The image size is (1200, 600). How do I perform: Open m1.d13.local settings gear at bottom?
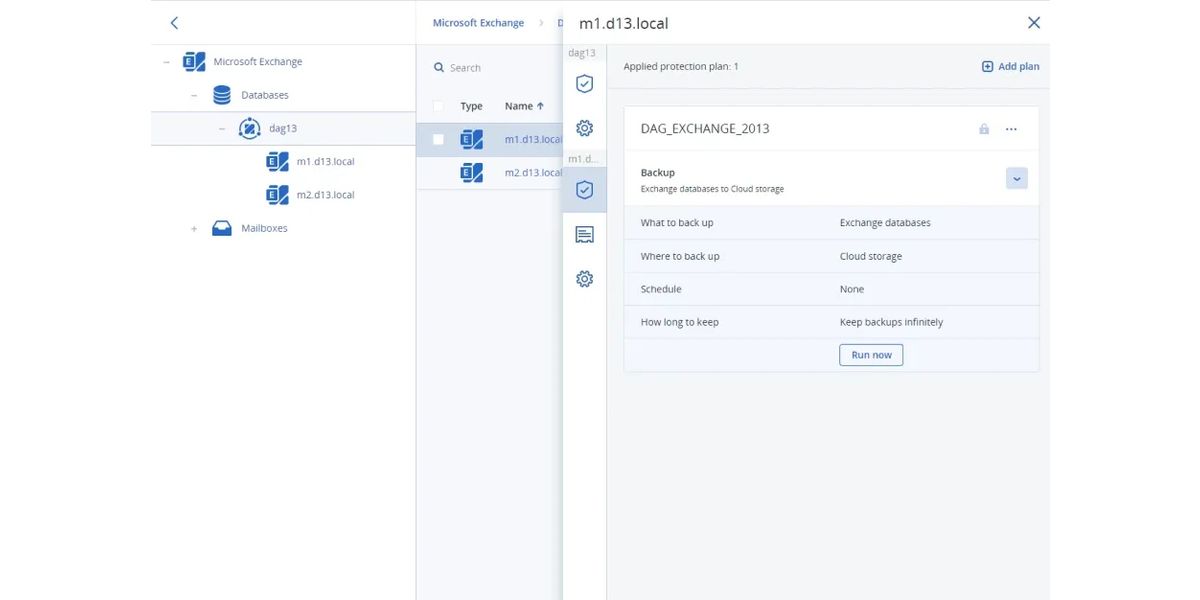(585, 279)
